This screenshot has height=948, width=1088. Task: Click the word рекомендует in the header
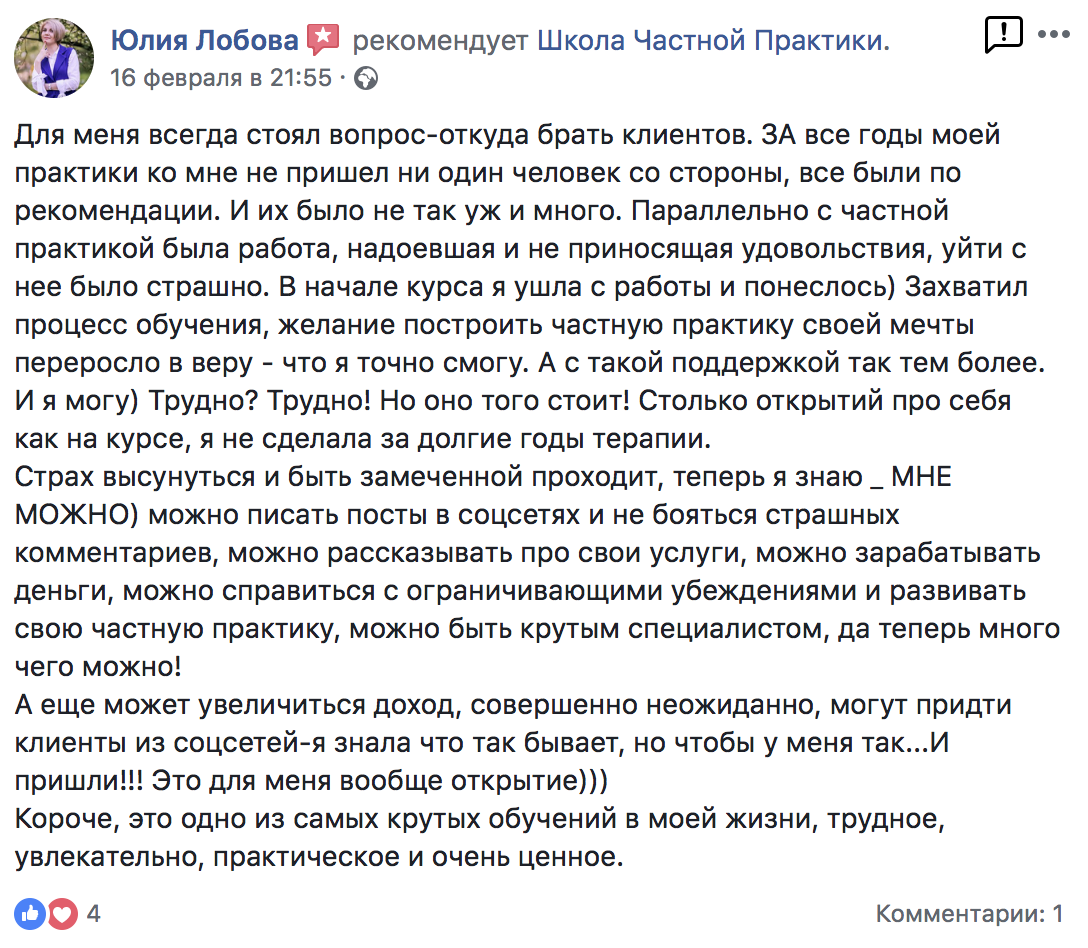pyautogui.click(x=441, y=41)
